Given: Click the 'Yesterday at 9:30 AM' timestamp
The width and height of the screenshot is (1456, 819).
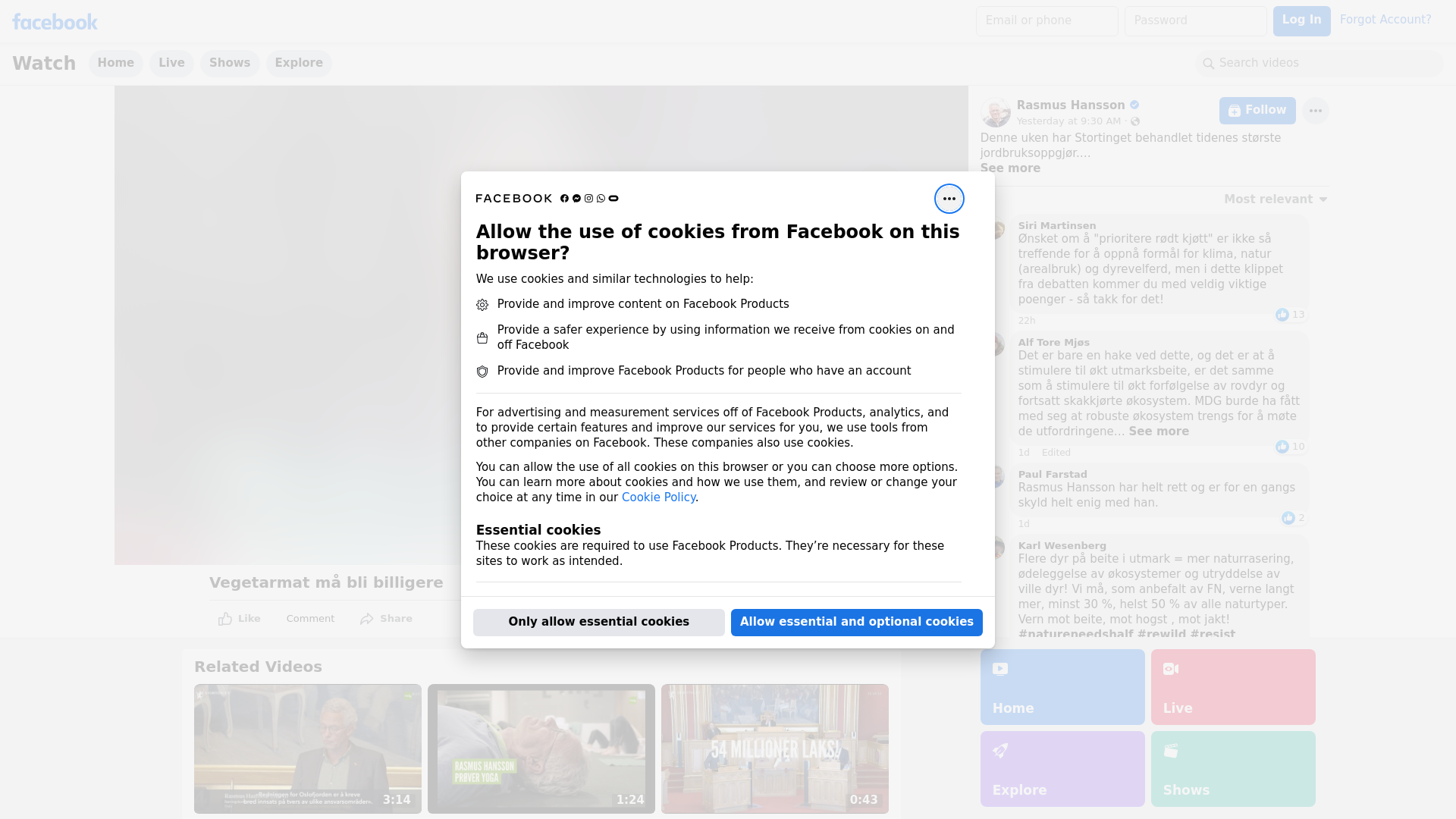Looking at the screenshot, I should click(x=1068, y=121).
